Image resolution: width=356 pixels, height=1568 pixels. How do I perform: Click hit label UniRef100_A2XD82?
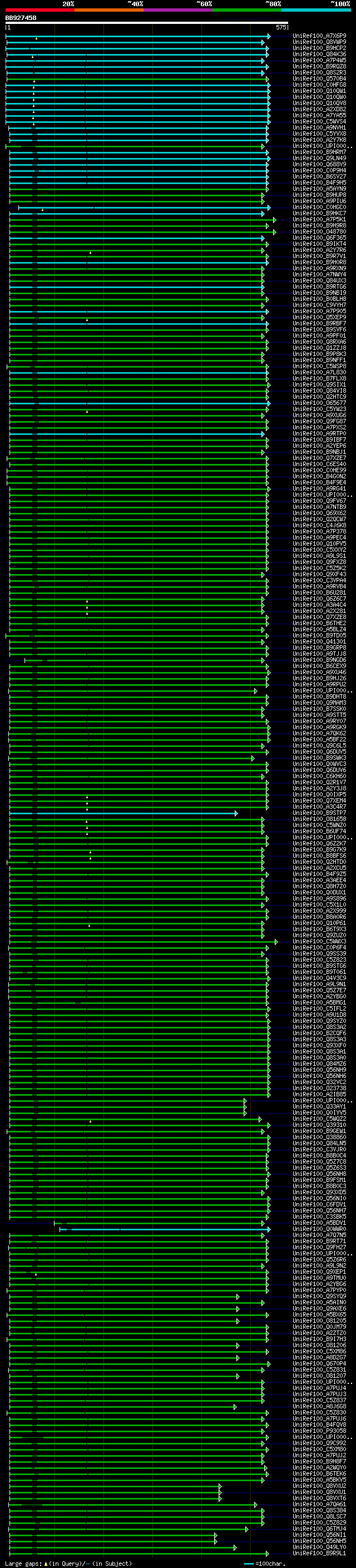pyautogui.click(x=319, y=110)
